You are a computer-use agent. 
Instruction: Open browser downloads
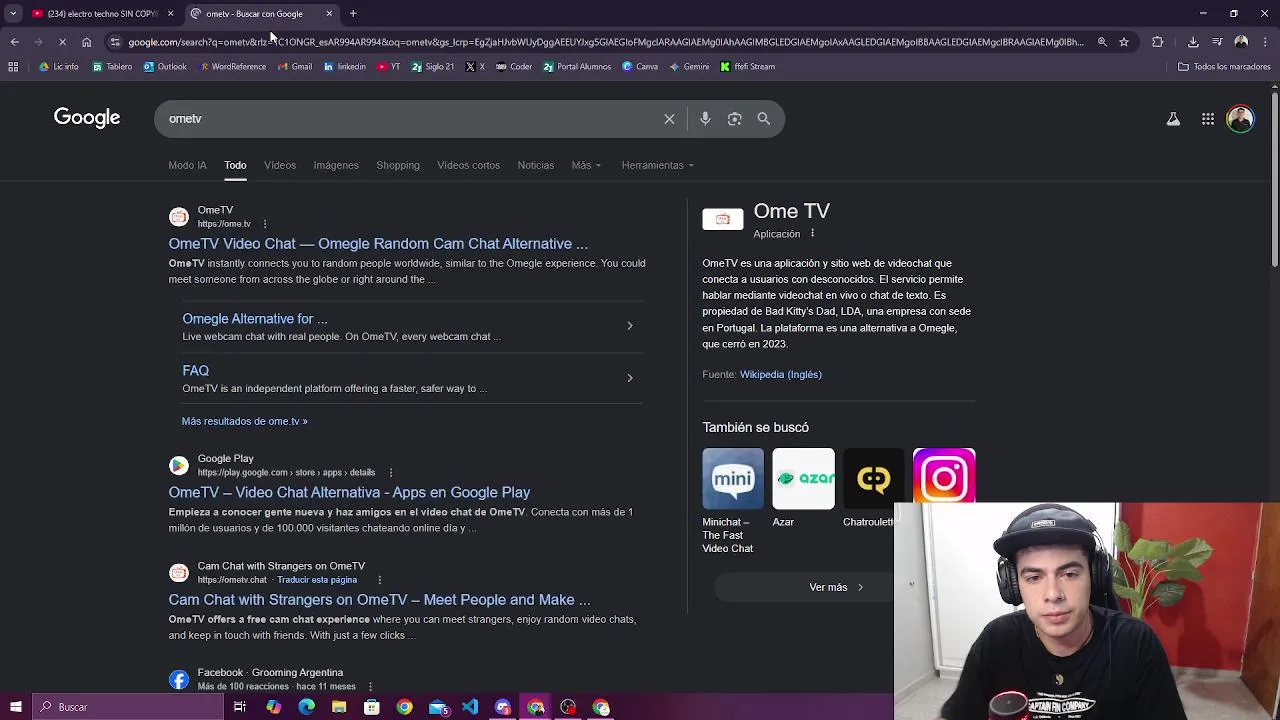pos(1193,42)
